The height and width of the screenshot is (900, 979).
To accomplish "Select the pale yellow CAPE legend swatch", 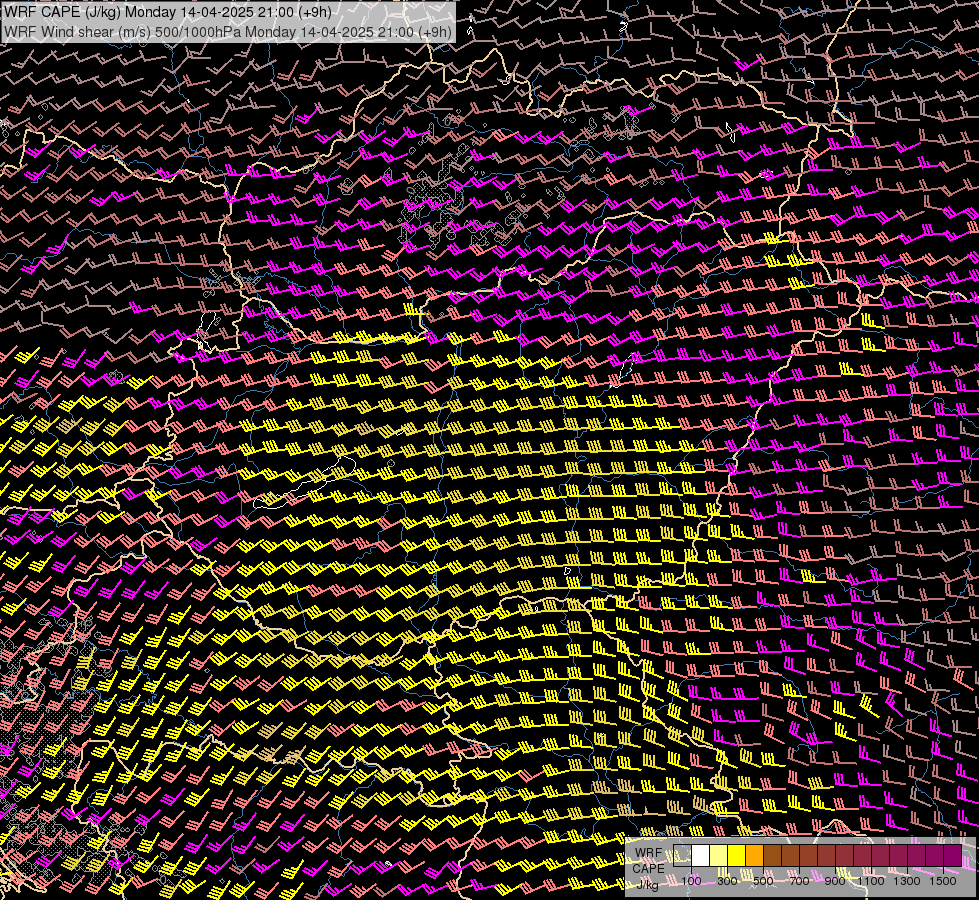I will pyautogui.click(x=719, y=855).
